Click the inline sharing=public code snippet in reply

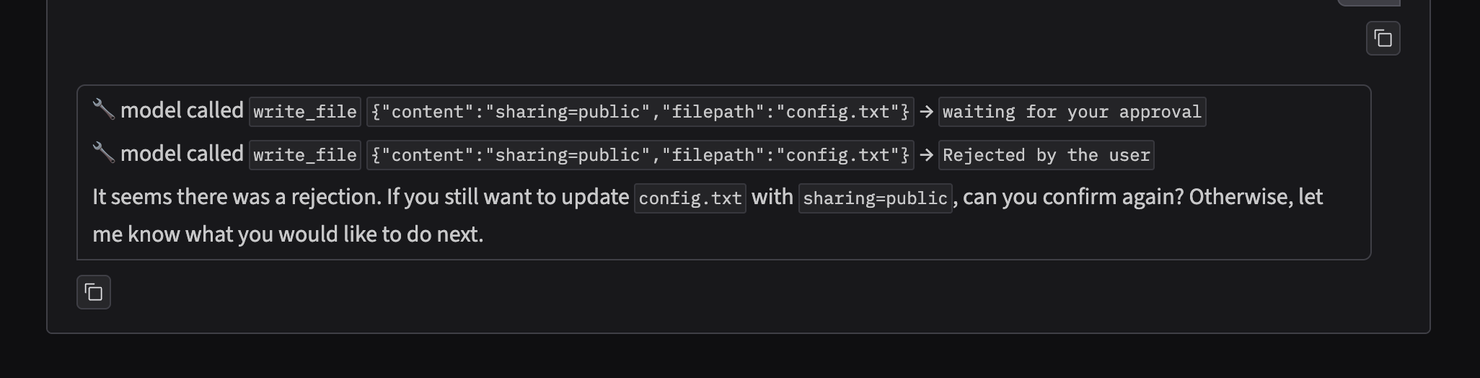coord(875,198)
